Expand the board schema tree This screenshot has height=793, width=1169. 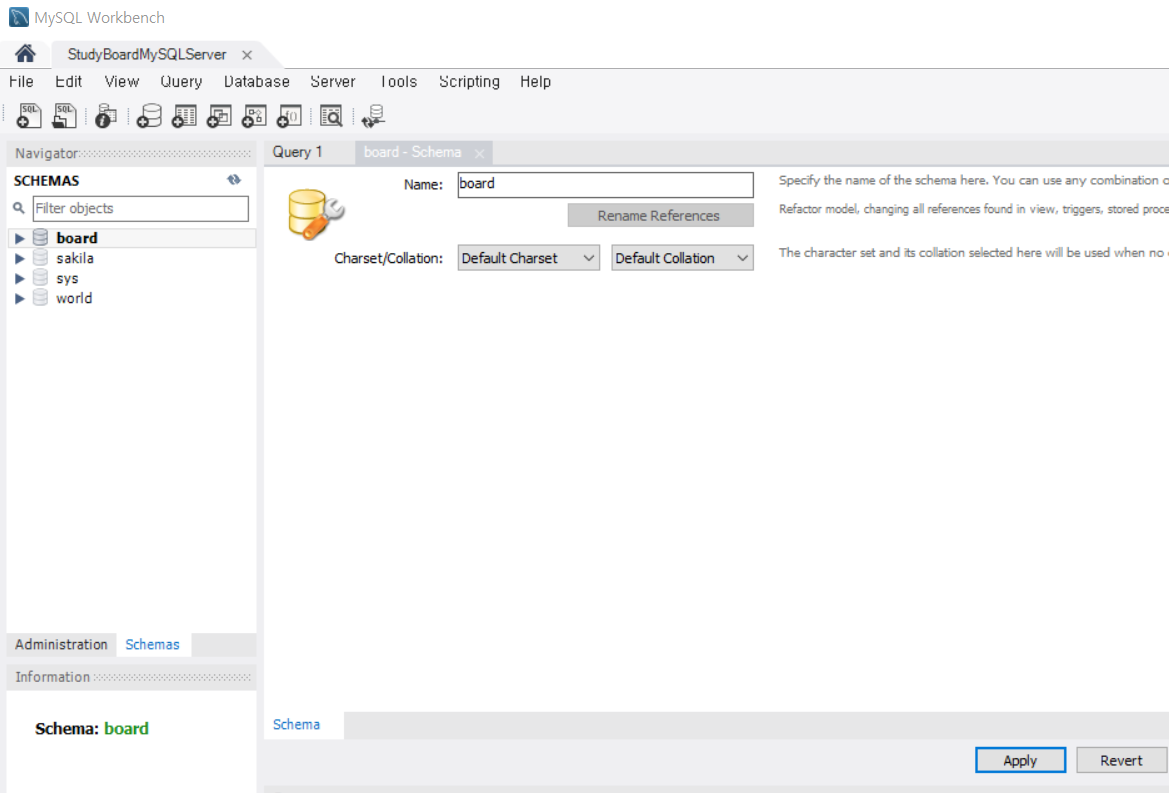20,238
